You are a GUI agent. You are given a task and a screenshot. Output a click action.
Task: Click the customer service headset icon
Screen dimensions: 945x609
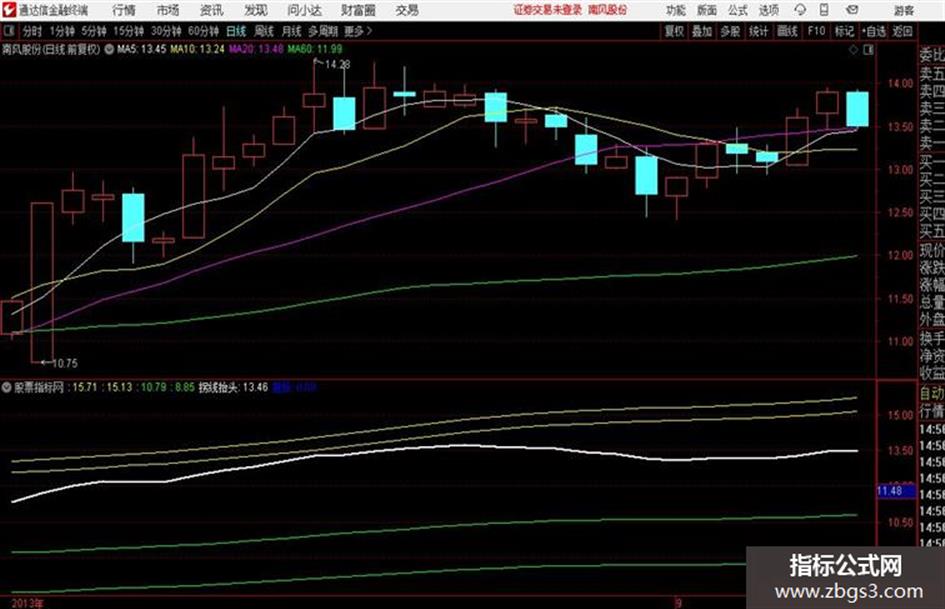800,10
